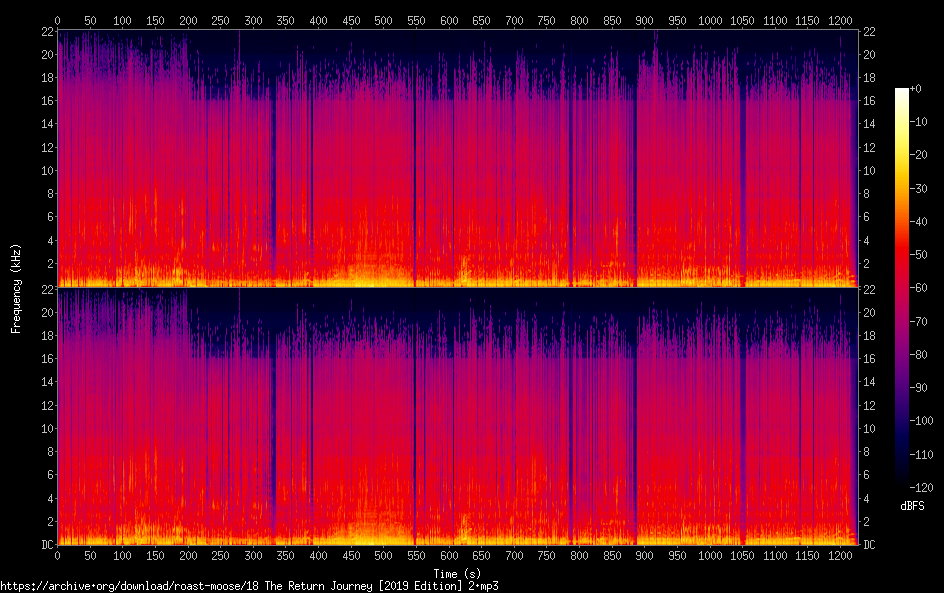944x593 pixels.
Task: Click the dark silent gap near 1050 seconds in the lower channel
Action: [742, 420]
